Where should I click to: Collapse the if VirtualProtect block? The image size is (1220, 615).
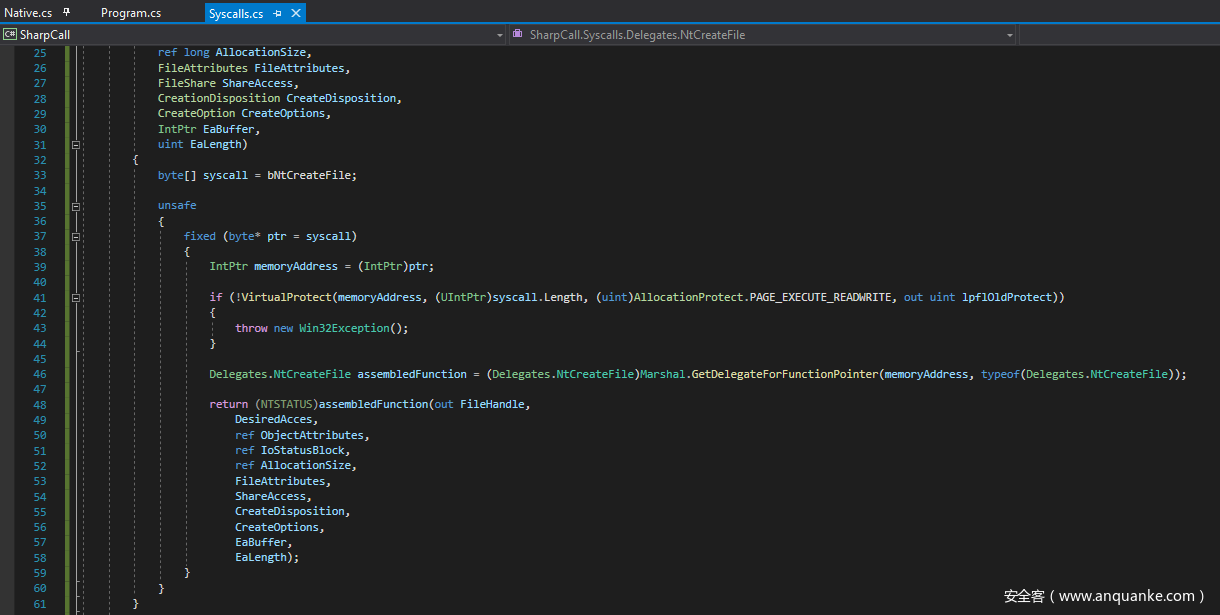pyautogui.click(x=75, y=298)
